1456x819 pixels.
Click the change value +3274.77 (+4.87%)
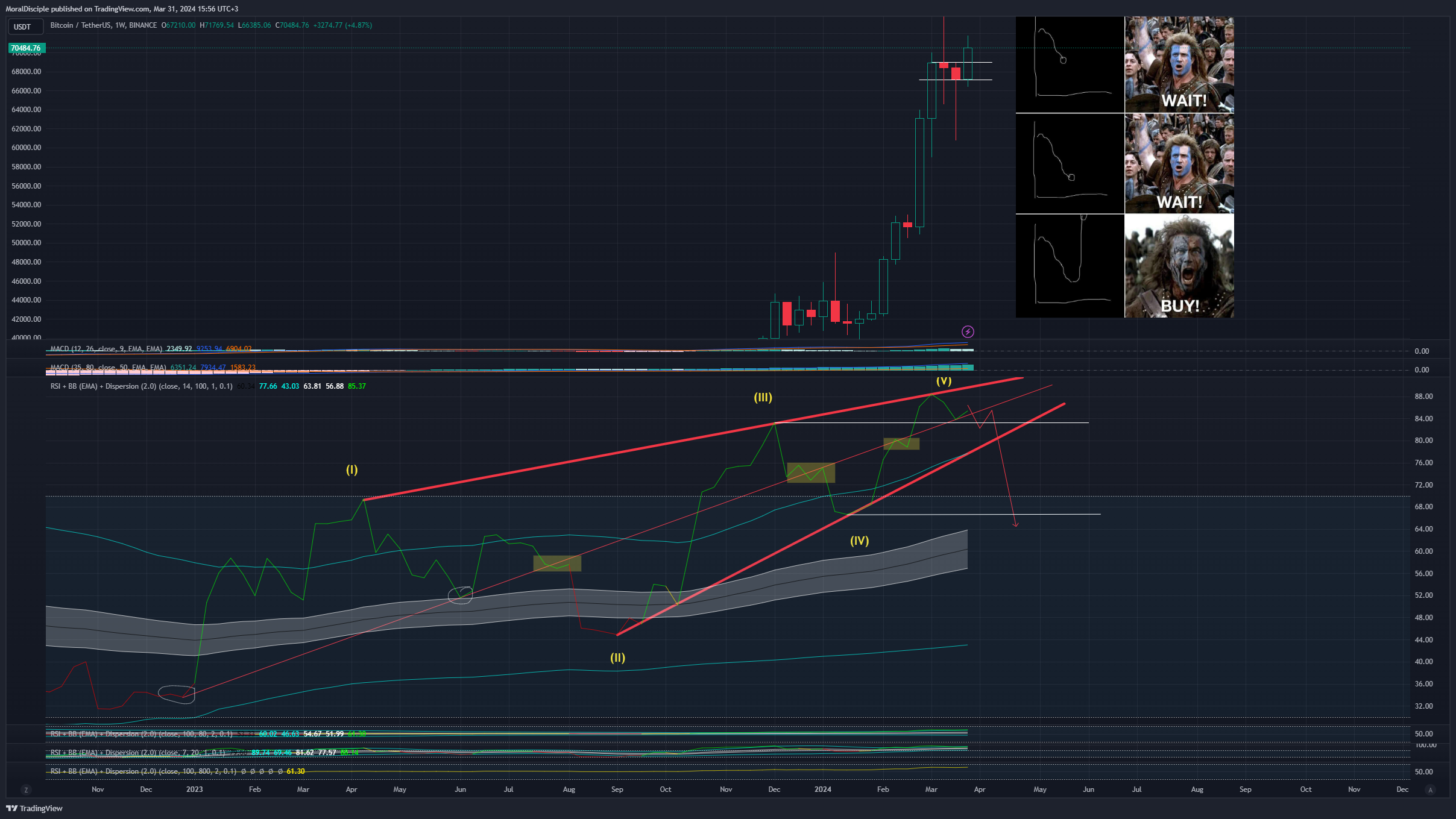point(342,25)
